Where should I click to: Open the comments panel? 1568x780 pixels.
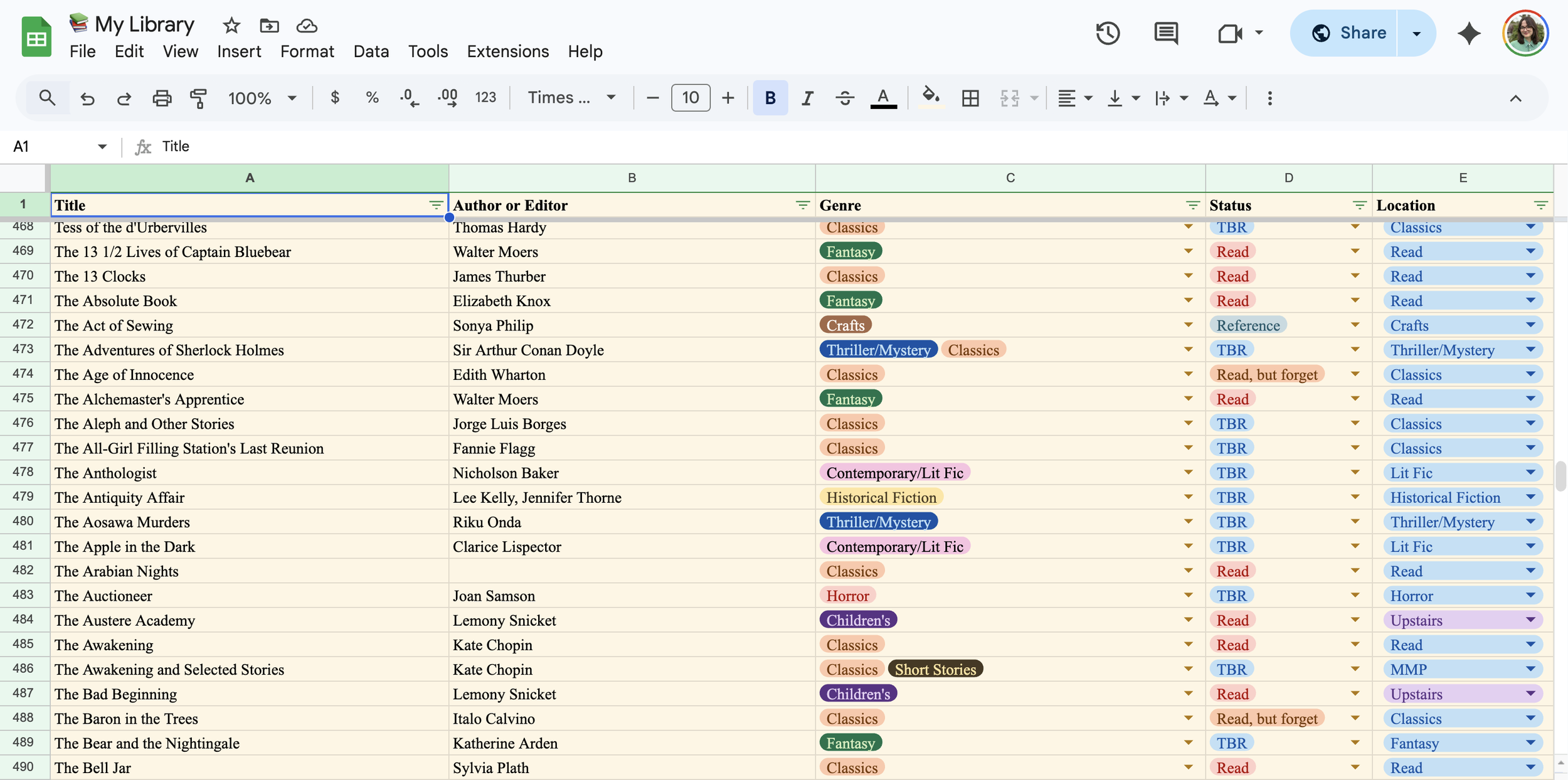pyautogui.click(x=1165, y=33)
